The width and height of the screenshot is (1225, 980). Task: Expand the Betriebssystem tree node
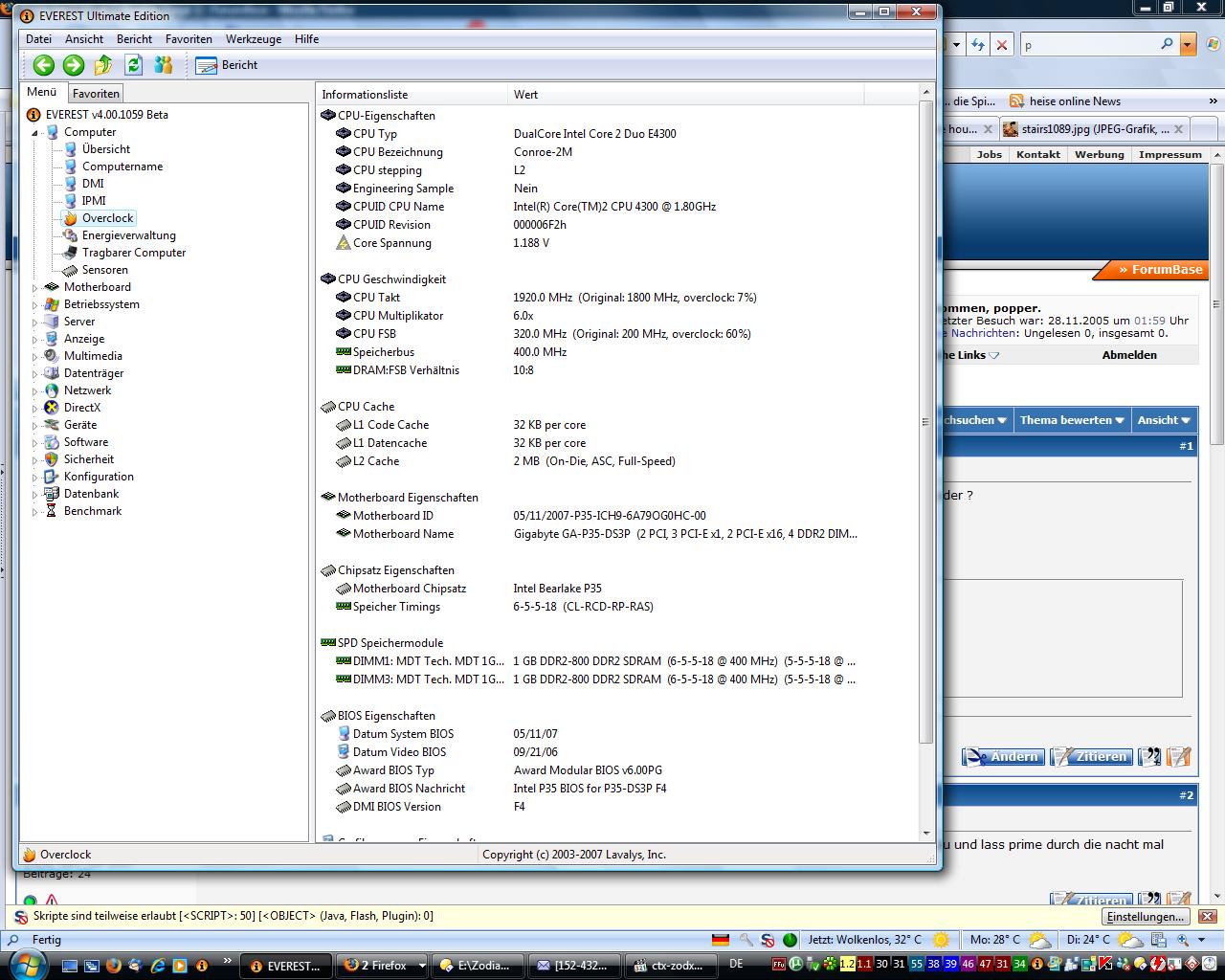coord(35,304)
